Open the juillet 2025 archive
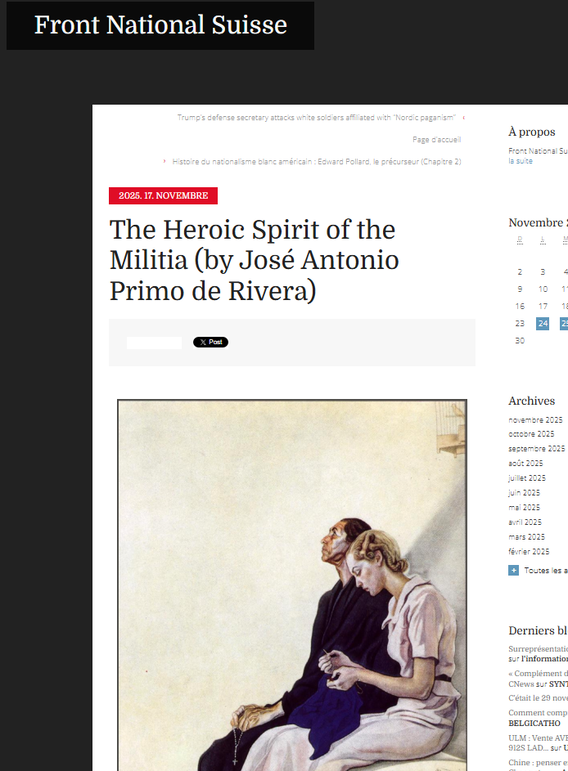The height and width of the screenshot is (771, 568). pos(527,478)
